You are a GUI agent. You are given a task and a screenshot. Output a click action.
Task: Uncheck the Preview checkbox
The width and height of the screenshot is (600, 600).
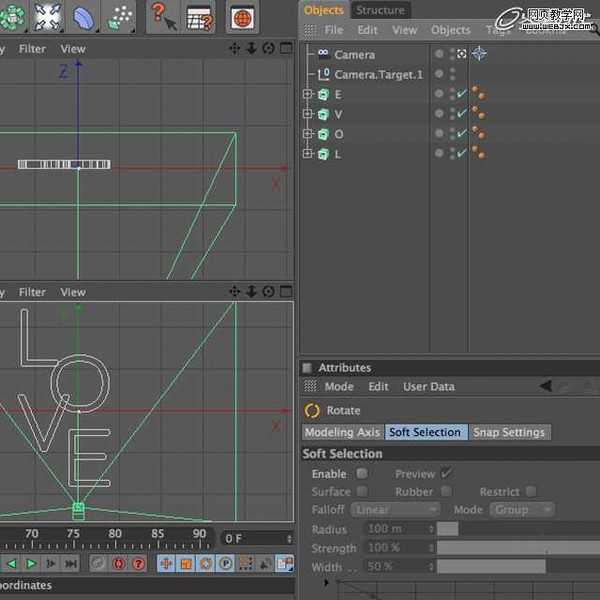pyautogui.click(x=446, y=473)
